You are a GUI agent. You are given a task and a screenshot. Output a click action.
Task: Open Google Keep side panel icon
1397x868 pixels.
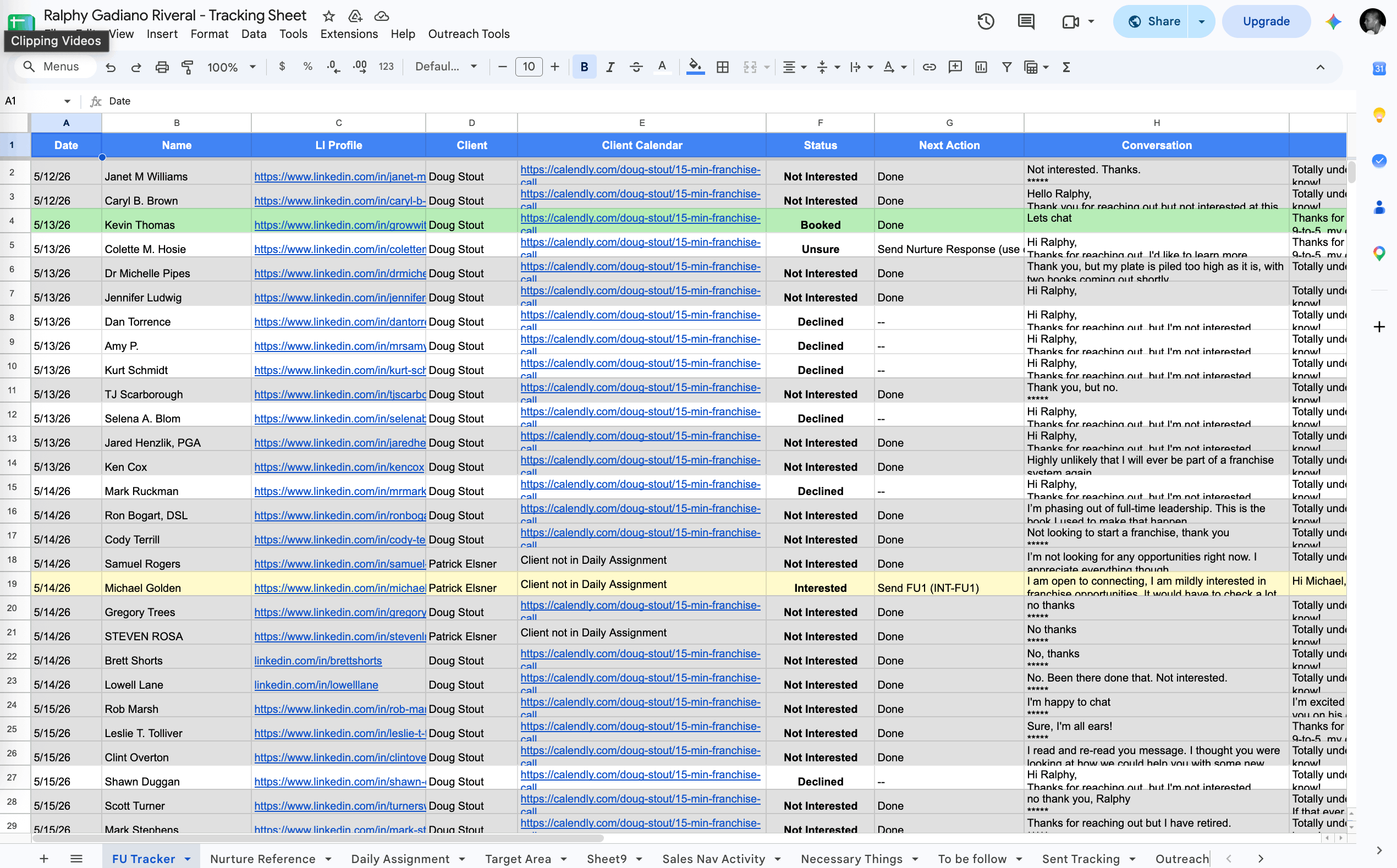coord(1379,114)
